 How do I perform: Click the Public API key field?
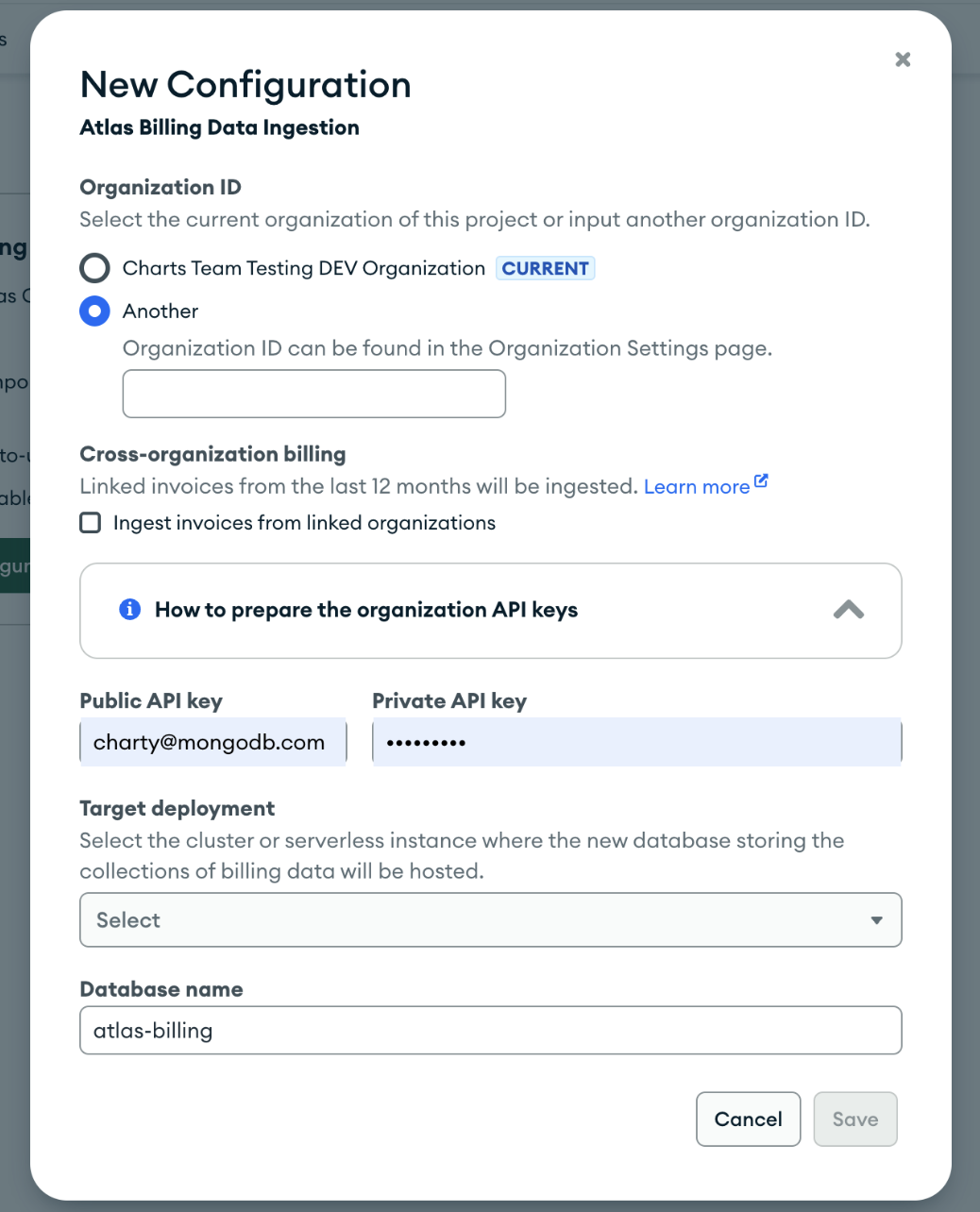coord(213,743)
